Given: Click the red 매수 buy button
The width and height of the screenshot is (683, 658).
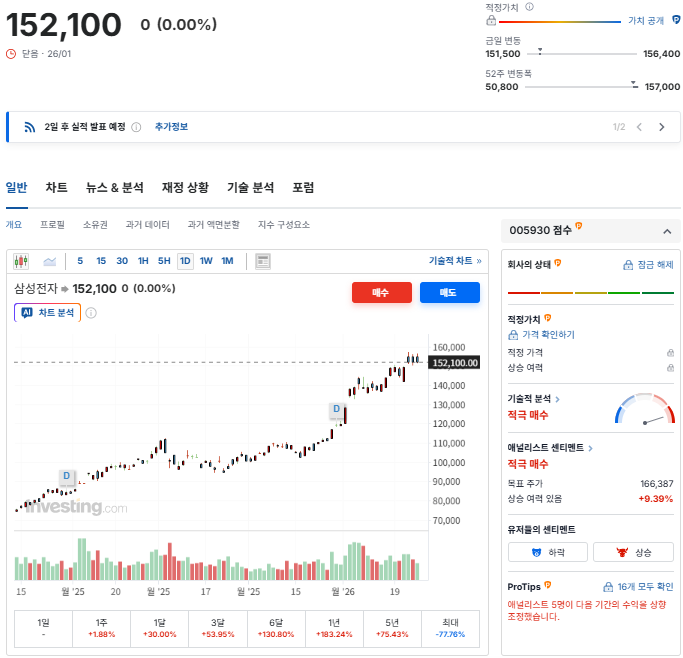Looking at the screenshot, I should (x=382, y=292).
